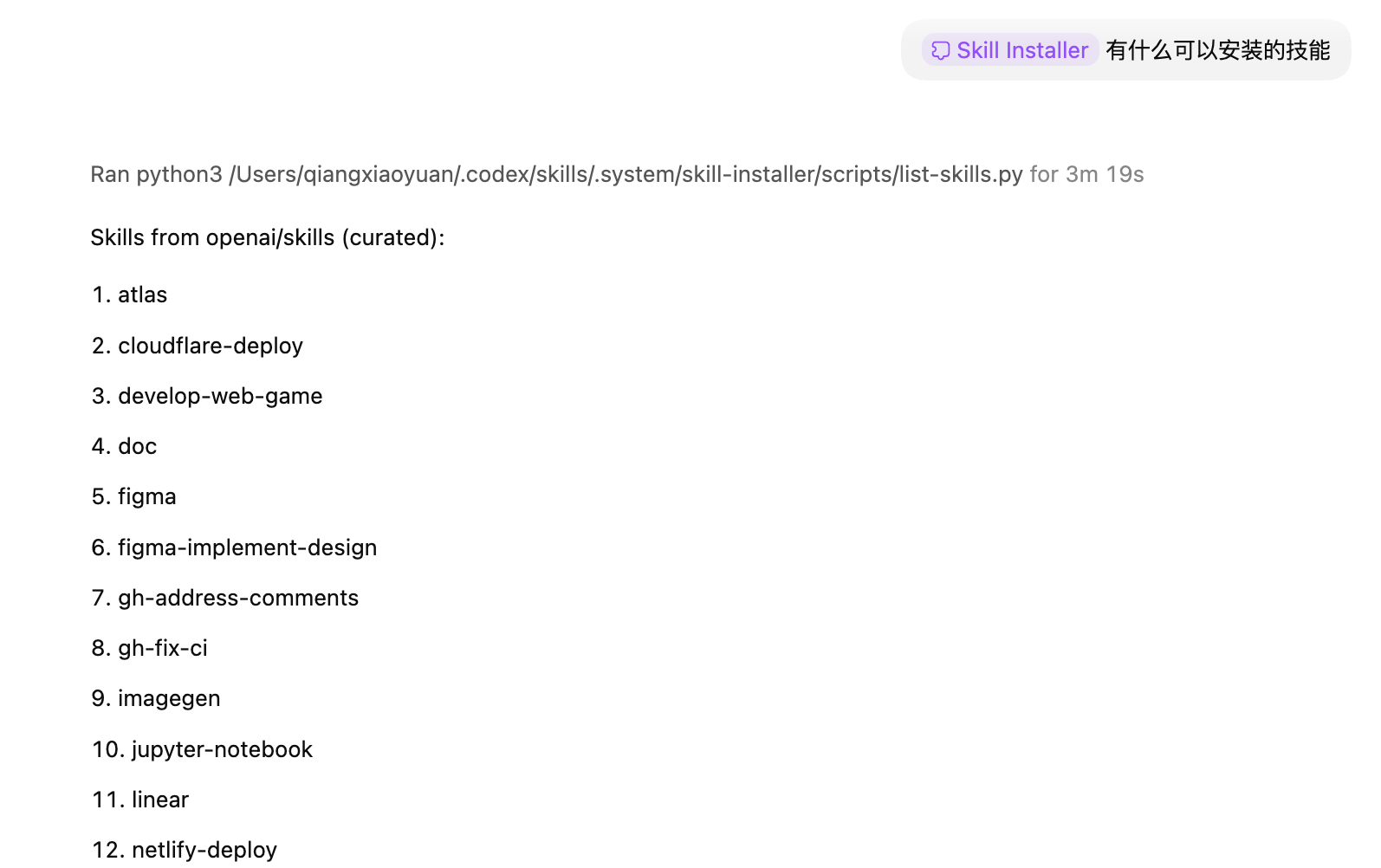
Task: Select the 'gh-fix-ci' skill entry
Action: click(163, 648)
